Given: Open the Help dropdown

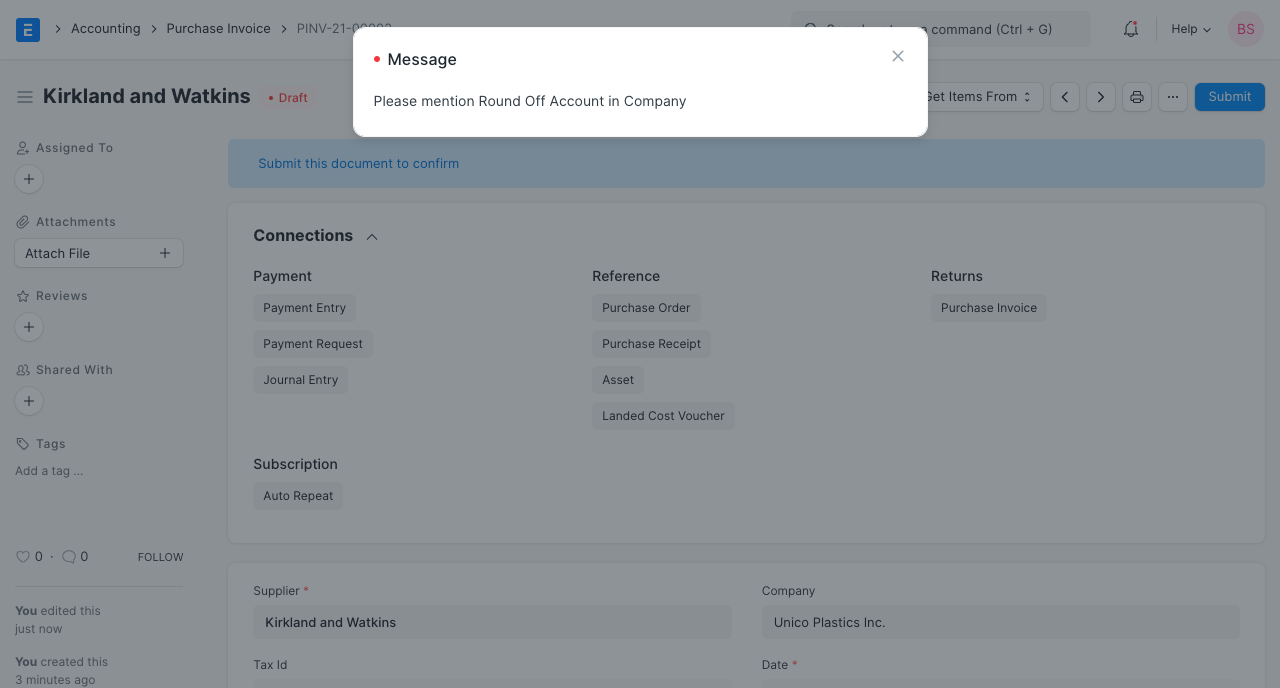Looking at the screenshot, I should (x=1189, y=29).
